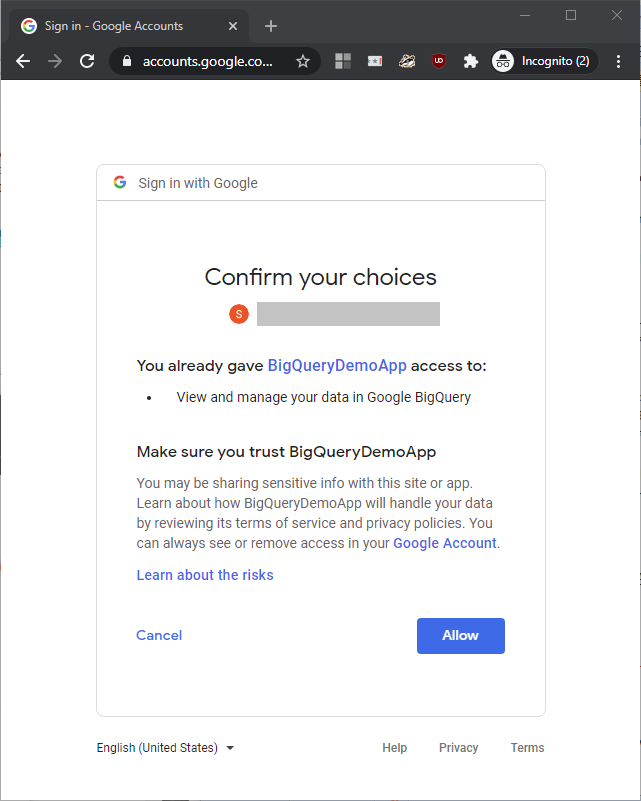
Task: Open the uBlock Origin extension
Action: click(438, 61)
